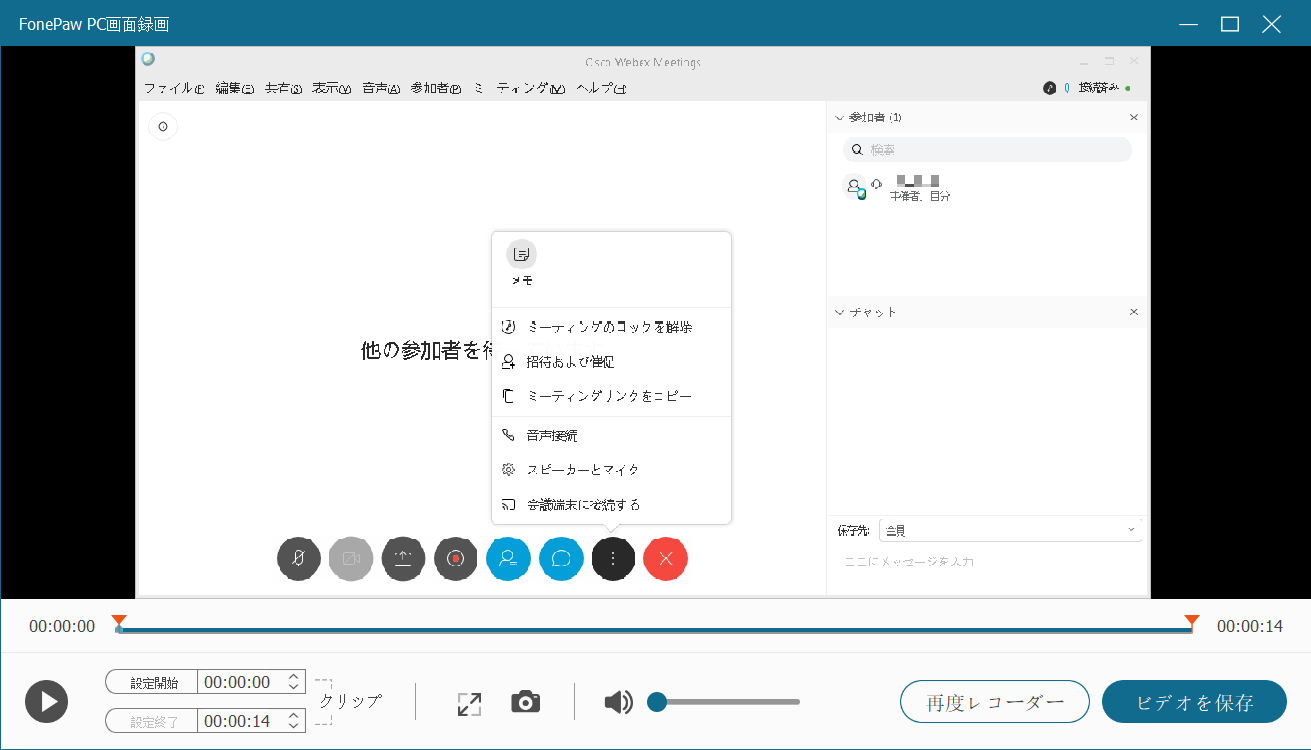Click the participant avatar icon
The image size is (1311, 750).
(x=854, y=187)
